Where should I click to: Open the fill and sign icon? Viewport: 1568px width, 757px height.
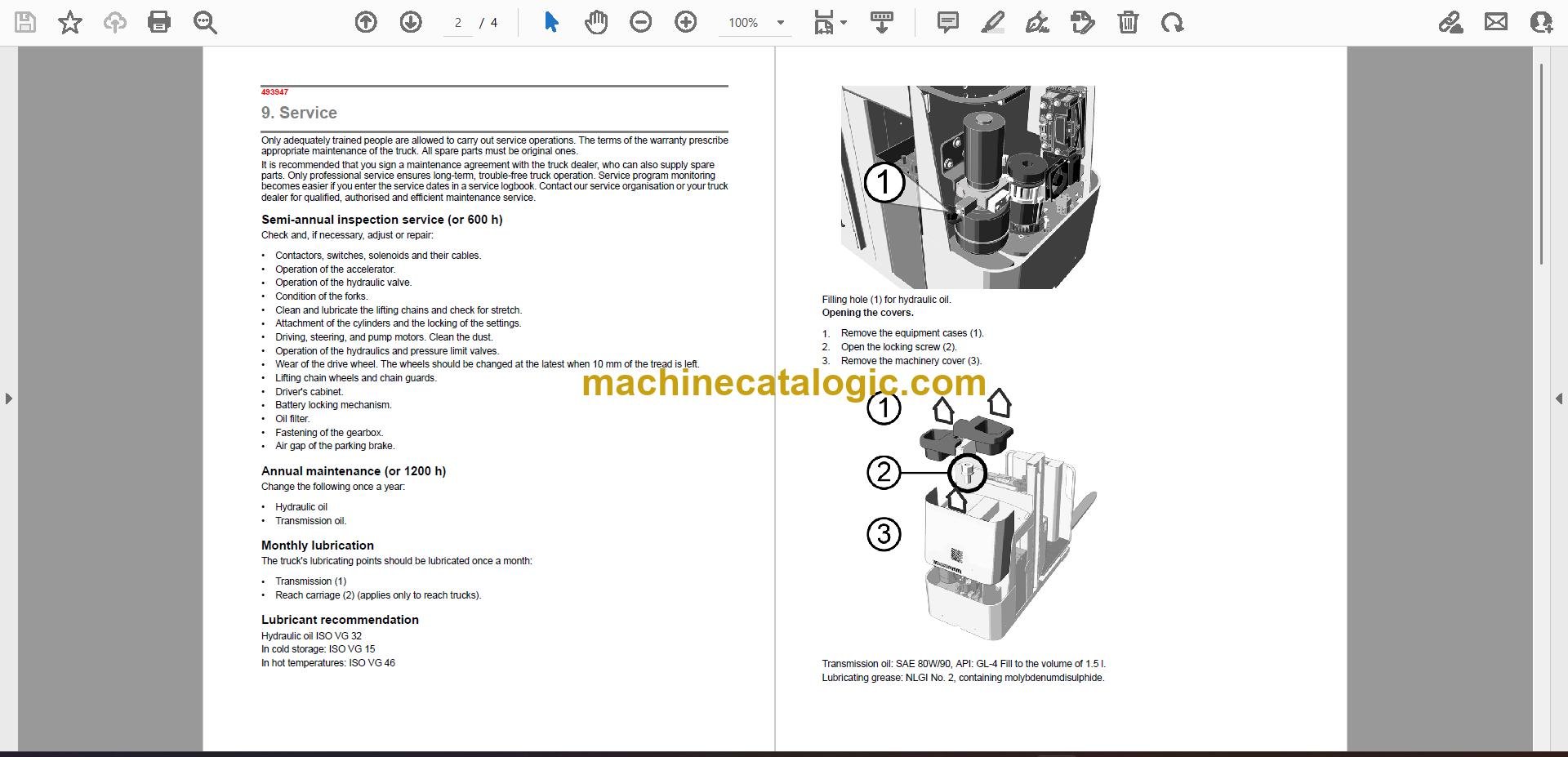tap(1450, 22)
